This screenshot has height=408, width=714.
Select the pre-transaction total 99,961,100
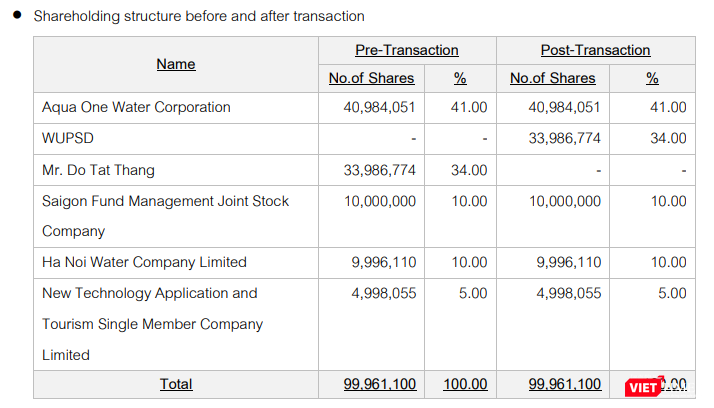[372, 384]
